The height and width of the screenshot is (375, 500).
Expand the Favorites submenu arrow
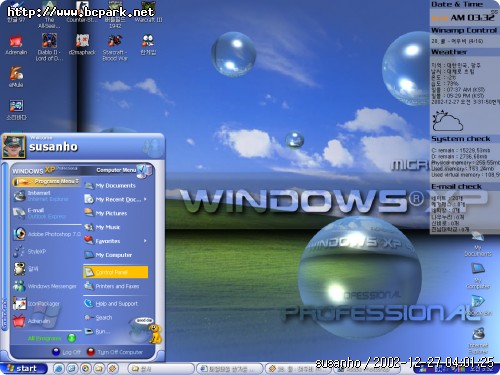click(x=145, y=241)
